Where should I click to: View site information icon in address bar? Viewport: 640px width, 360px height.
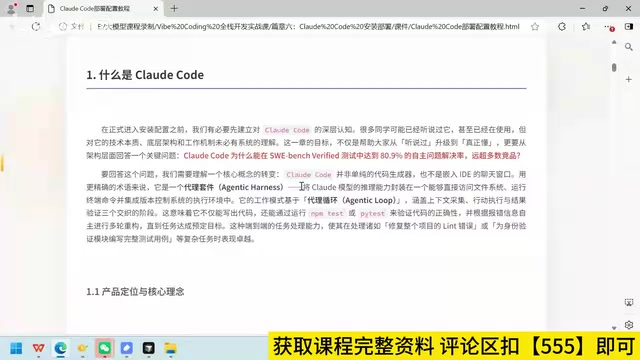click(63, 27)
